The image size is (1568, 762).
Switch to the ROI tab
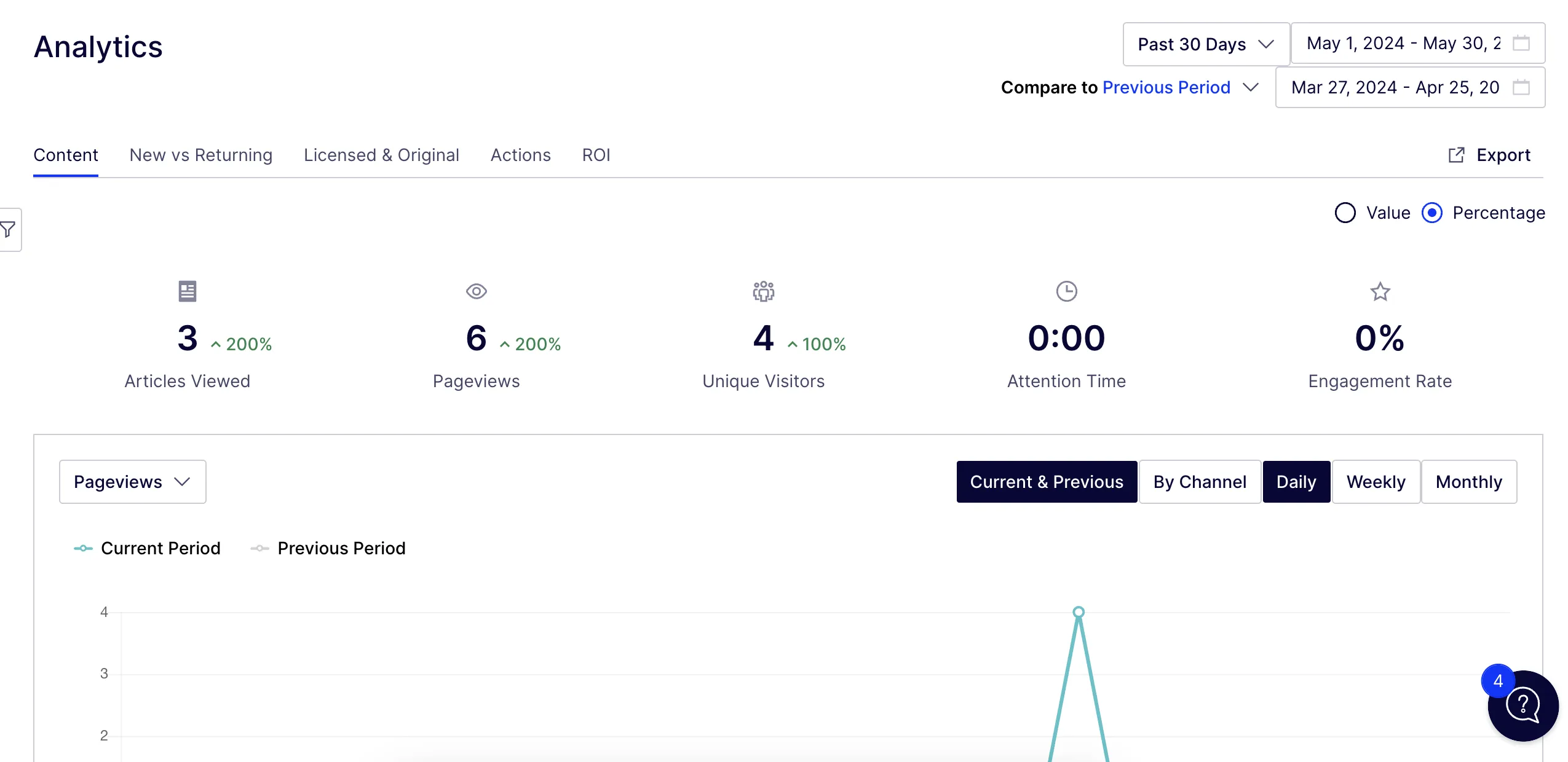pos(596,155)
